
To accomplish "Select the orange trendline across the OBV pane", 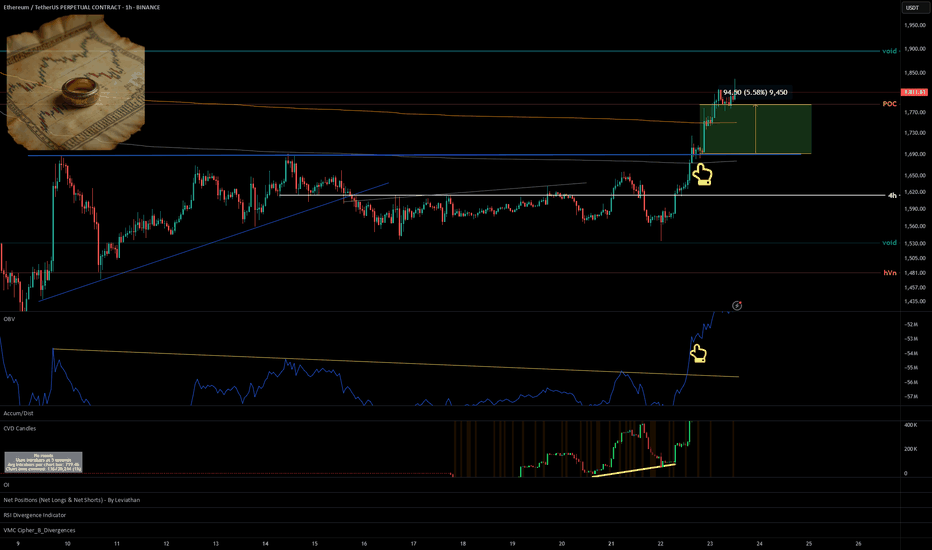I will coord(396,363).
